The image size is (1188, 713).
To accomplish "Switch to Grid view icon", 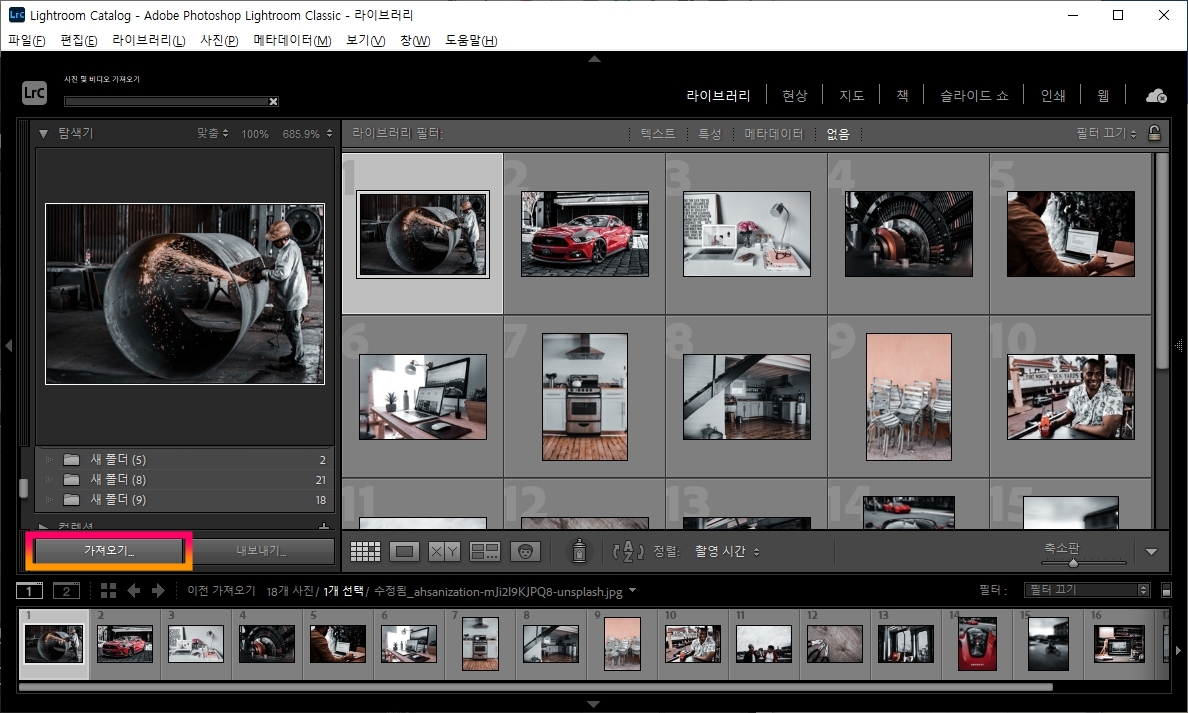I will (x=365, y=552).
